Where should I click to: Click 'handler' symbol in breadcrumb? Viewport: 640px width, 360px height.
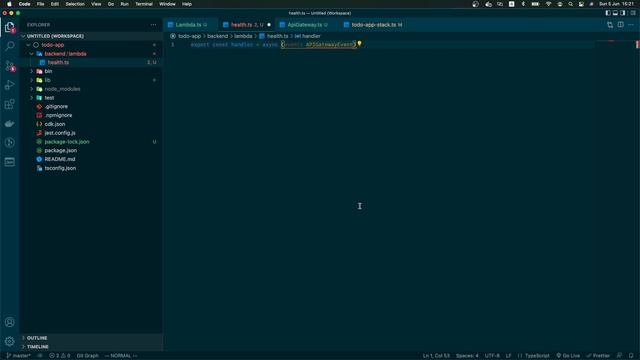click(x=307, y=36)
